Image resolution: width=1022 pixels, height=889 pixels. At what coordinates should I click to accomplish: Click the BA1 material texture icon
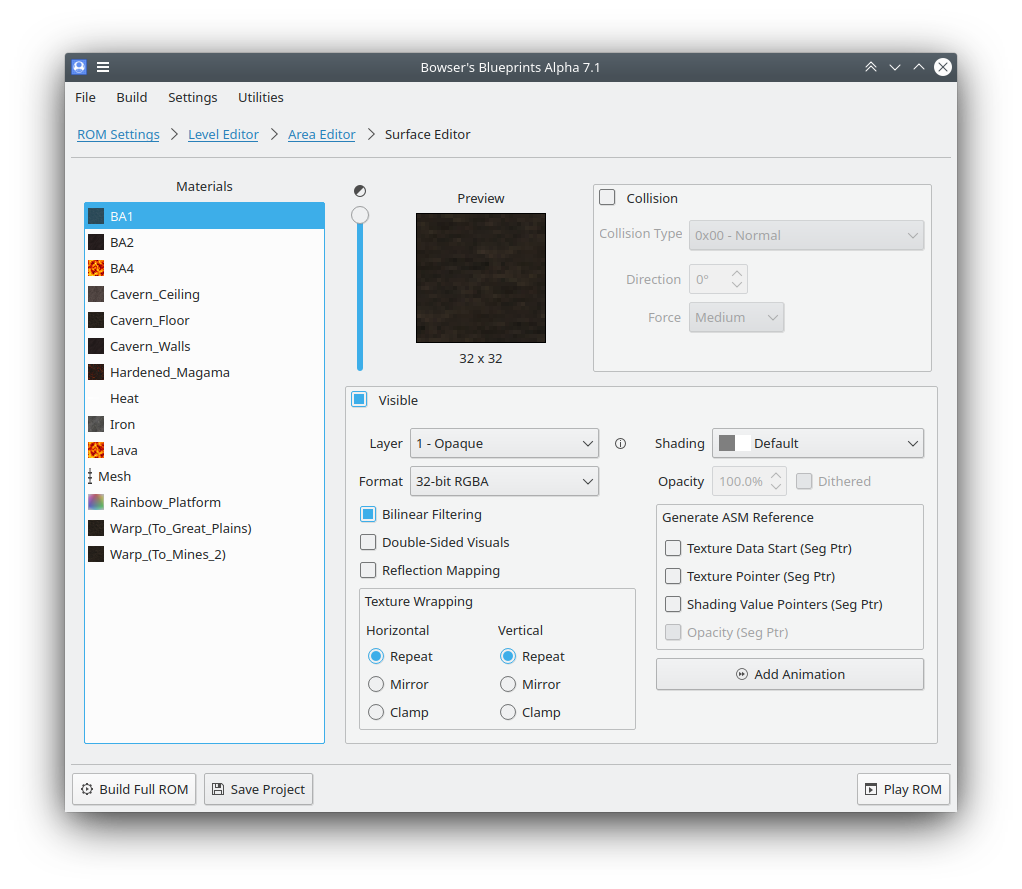(96, 216)
